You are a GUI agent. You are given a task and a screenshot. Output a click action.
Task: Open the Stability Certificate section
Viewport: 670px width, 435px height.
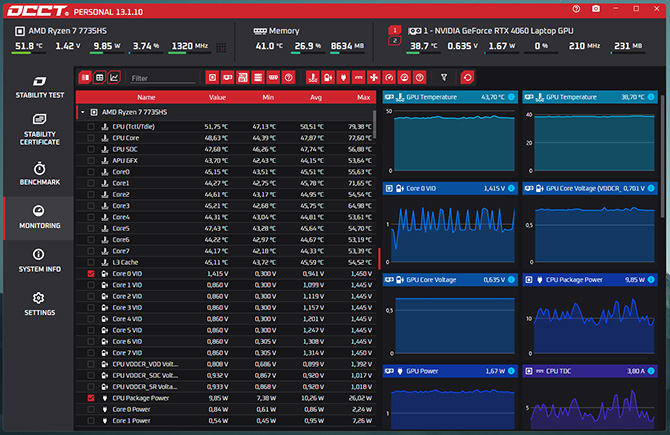pos(40,130)
